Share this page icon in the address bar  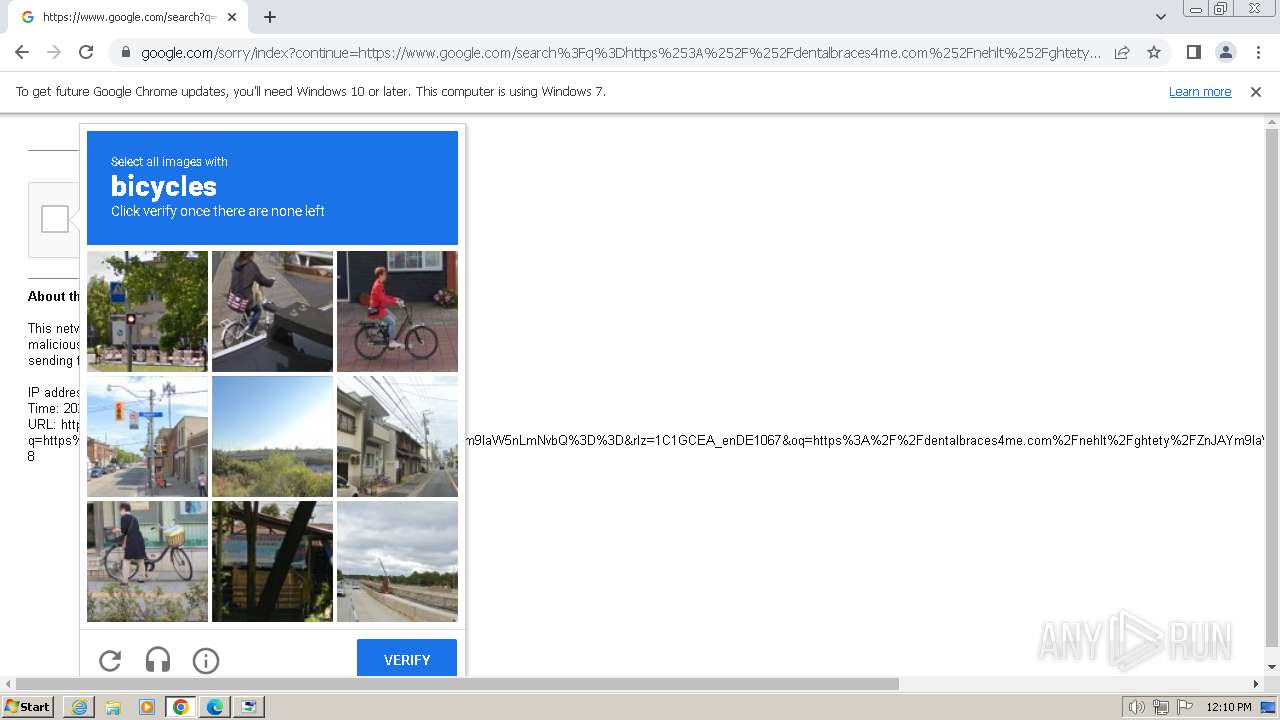[x=1122, y=52]
